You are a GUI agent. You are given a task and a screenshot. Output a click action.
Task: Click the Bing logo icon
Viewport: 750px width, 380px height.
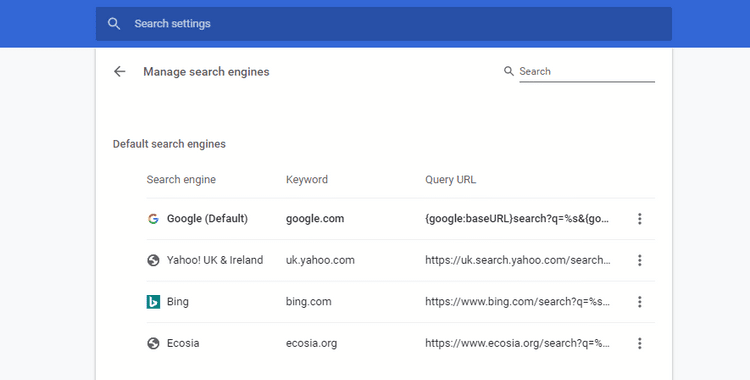[x=153, y=302]
